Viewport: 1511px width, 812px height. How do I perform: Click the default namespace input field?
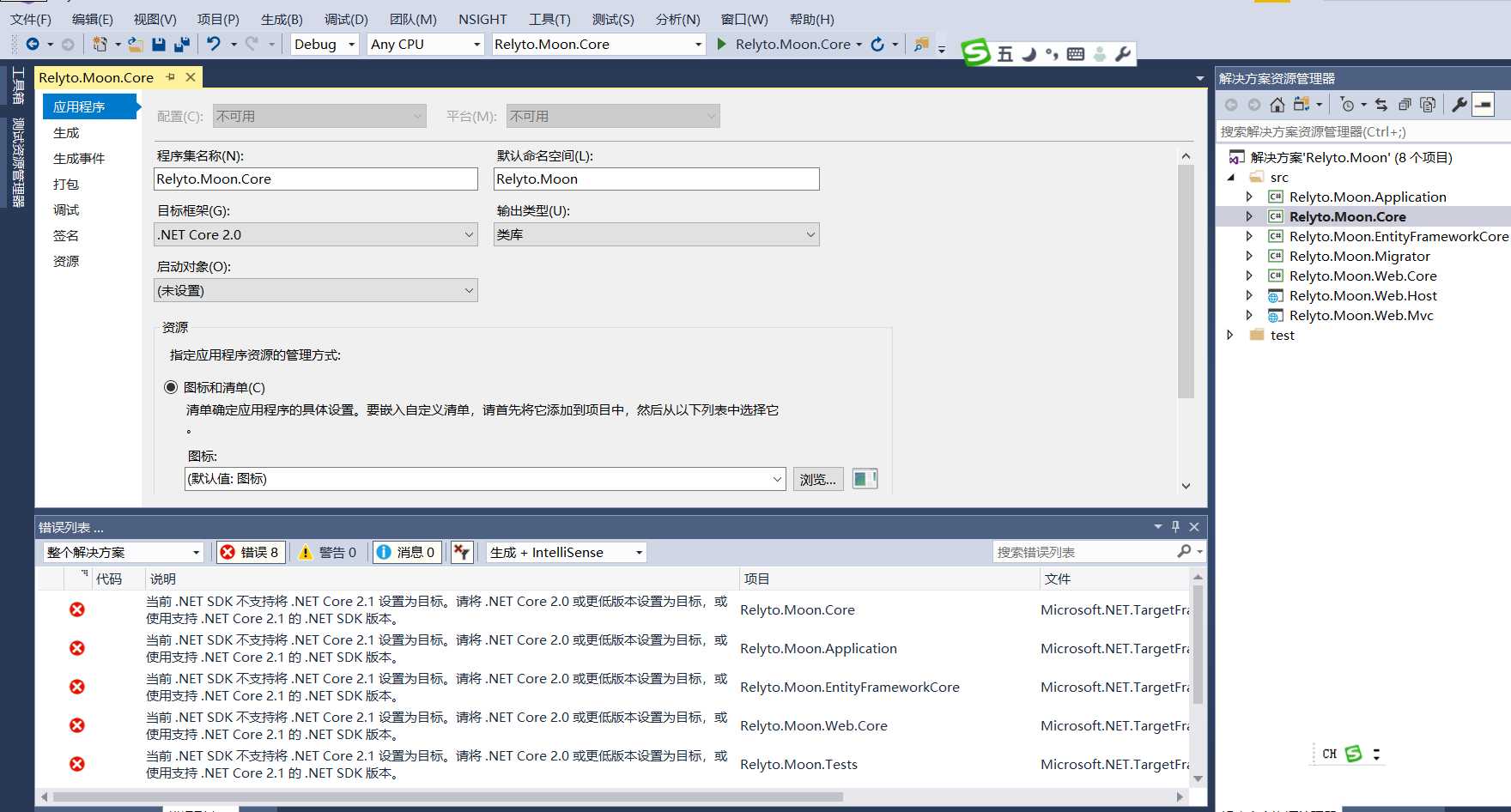[657, 179]
